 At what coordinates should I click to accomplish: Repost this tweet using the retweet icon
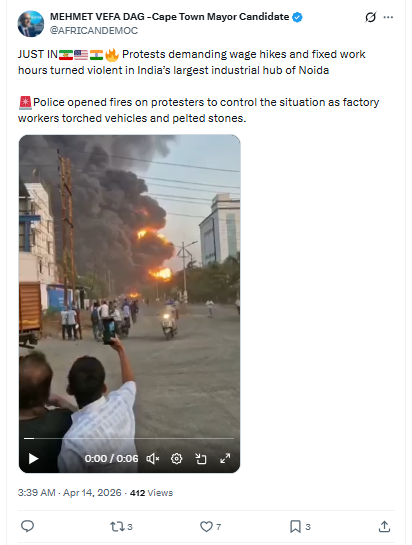117,527
